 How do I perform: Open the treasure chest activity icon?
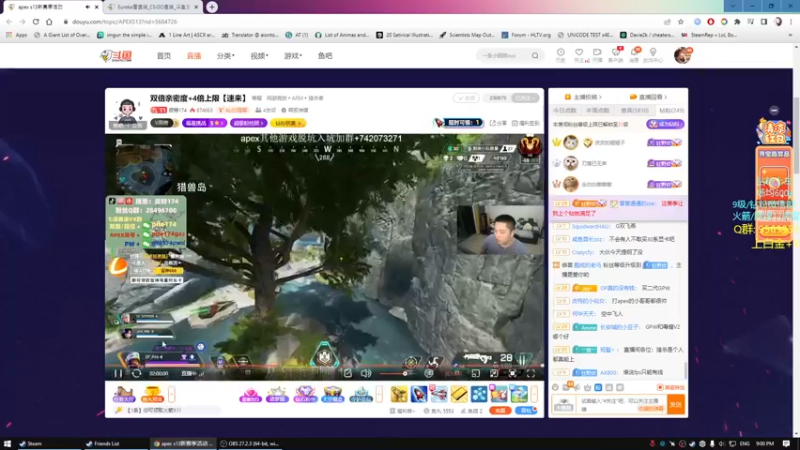pyautogui.click(x=333, y=394)
